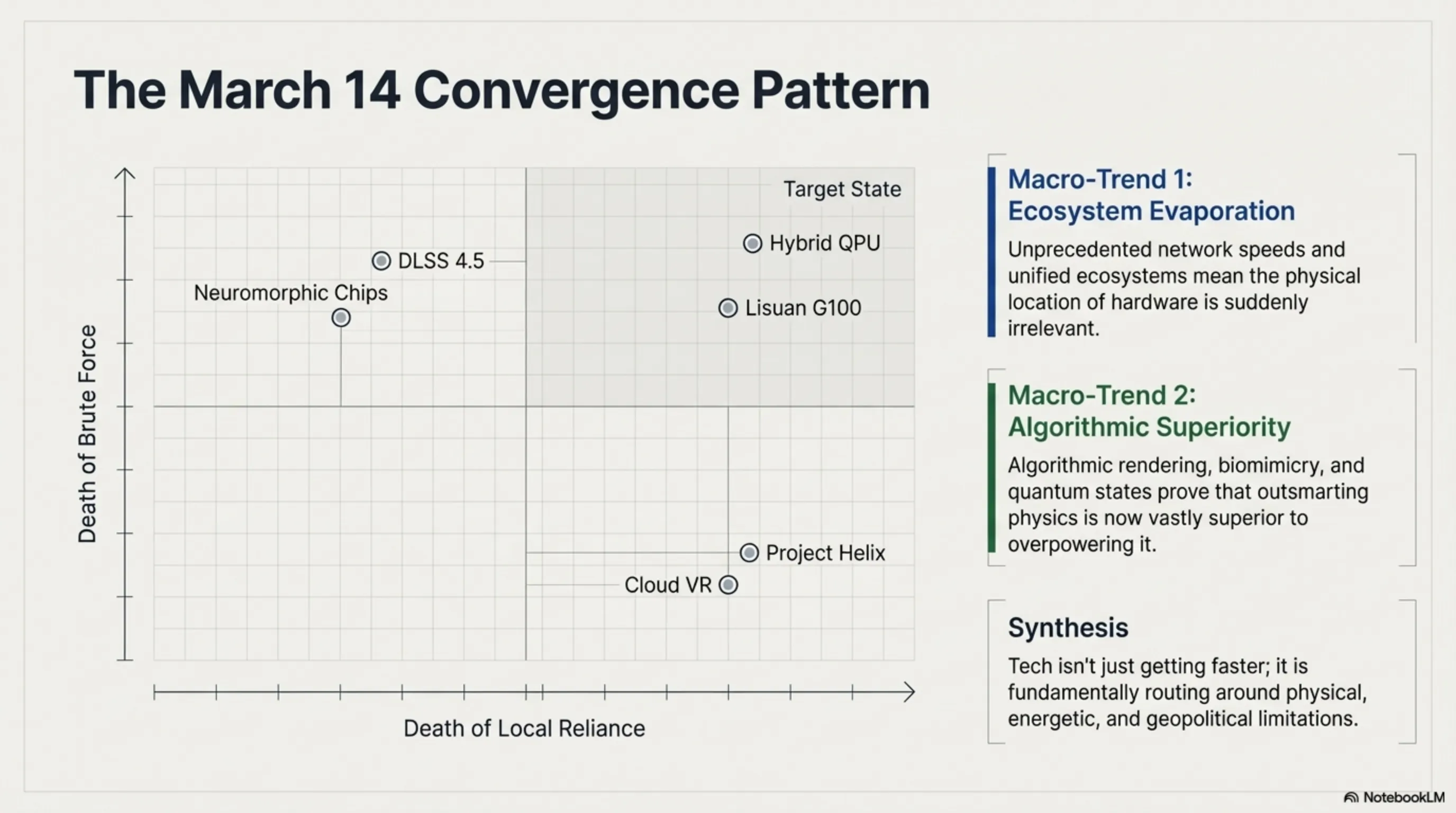This screenshot has height=813, width=1456.
Task: Click the horizontal axis arrowhead
Action: point(909,692)
